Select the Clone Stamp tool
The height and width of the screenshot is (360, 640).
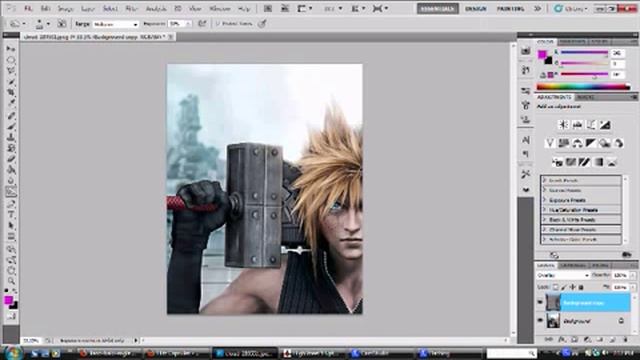pos(11,137)
